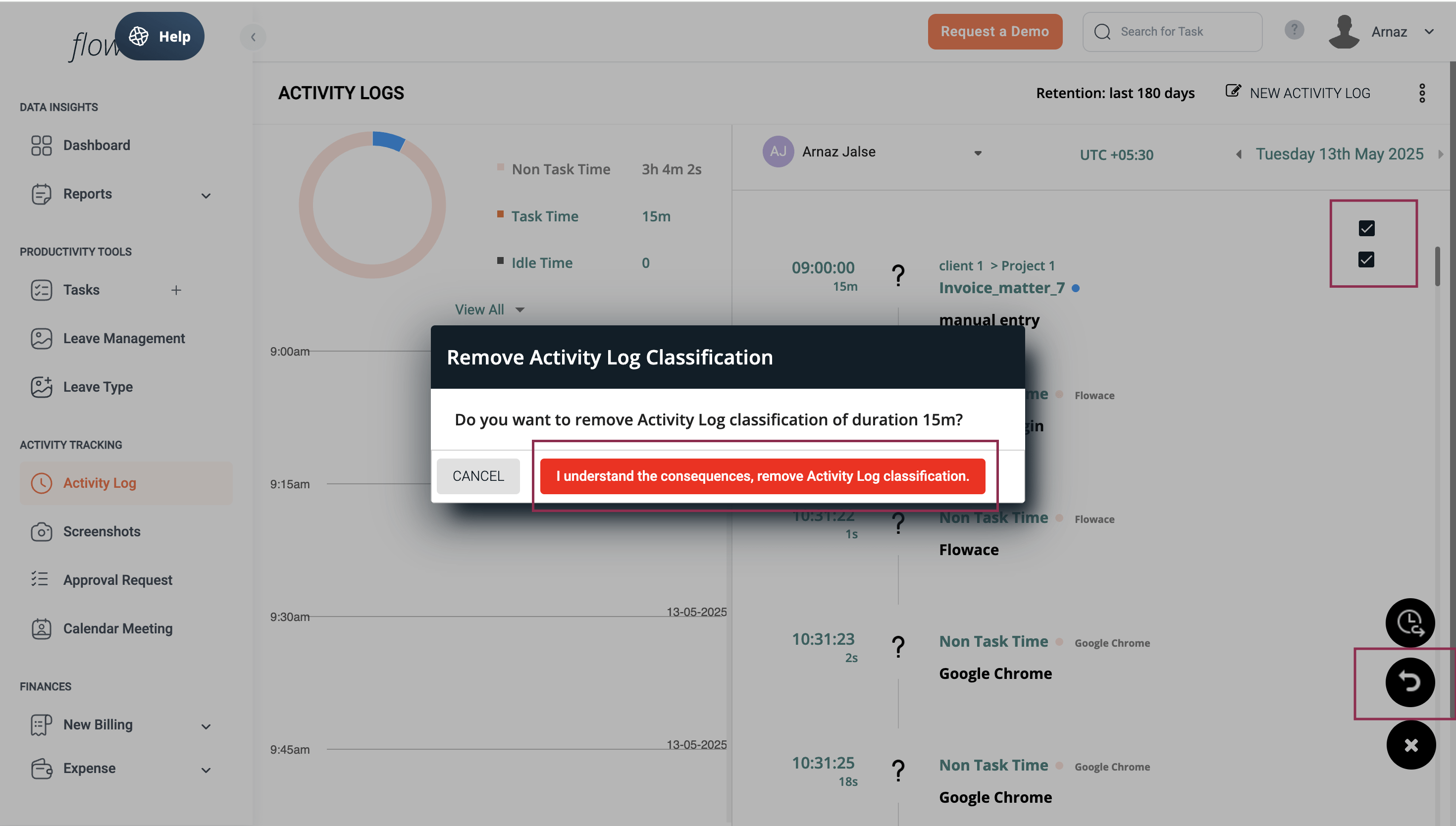Open Screenshots page
The height and width of the screenshot is (826, 1456).
pos(102,531)
